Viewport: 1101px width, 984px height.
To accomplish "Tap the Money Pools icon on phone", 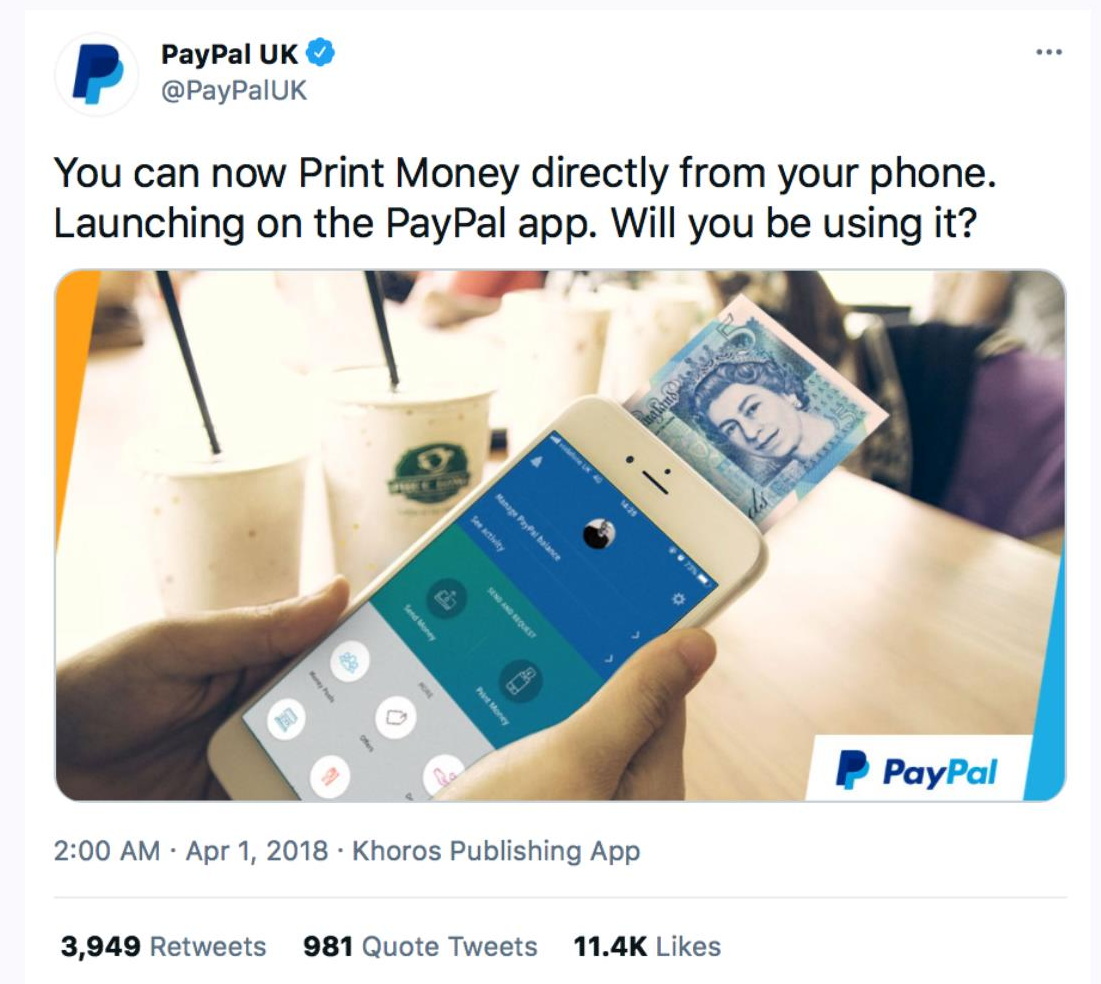I will pos(348,661).
